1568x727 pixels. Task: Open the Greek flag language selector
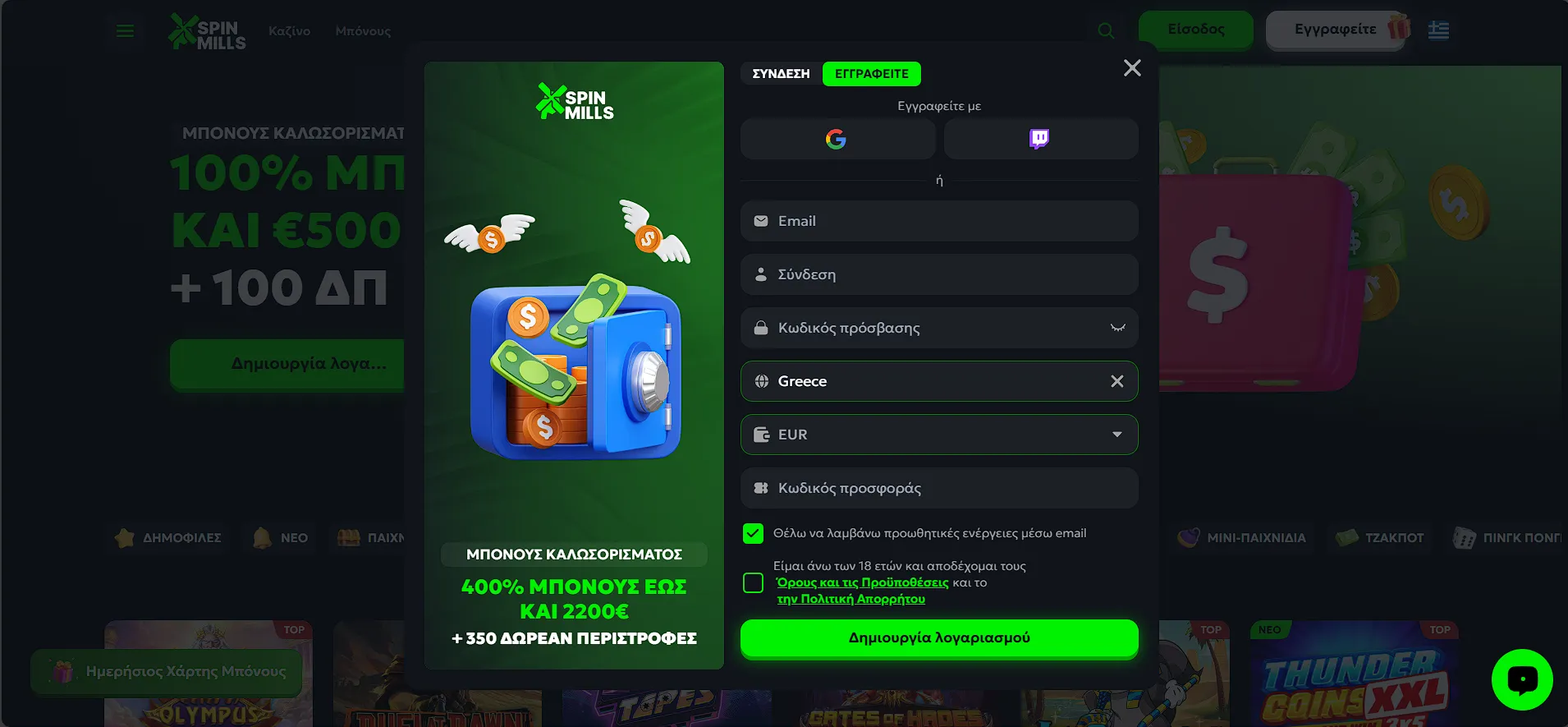coord(1438,30)
